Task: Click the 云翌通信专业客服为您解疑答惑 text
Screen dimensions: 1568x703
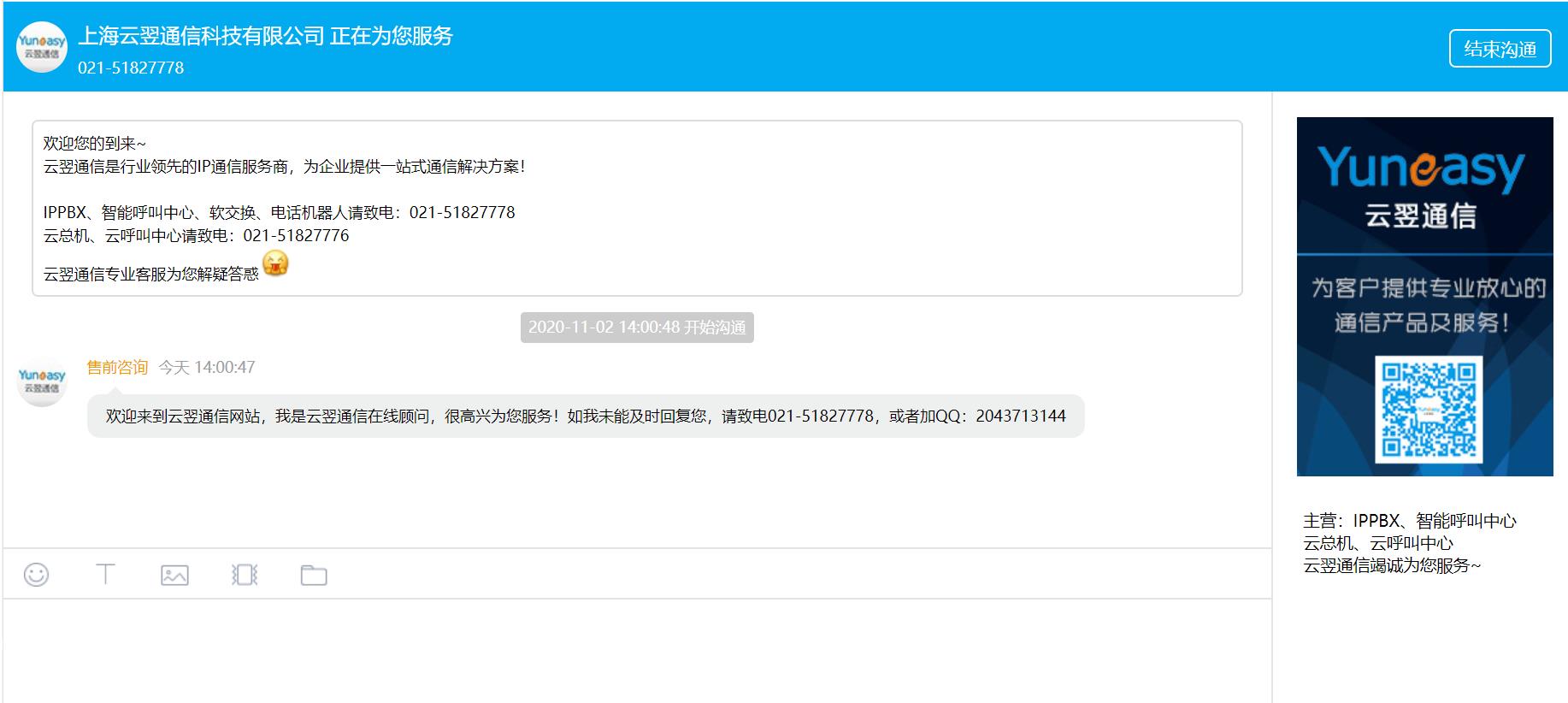Action: 151,274
